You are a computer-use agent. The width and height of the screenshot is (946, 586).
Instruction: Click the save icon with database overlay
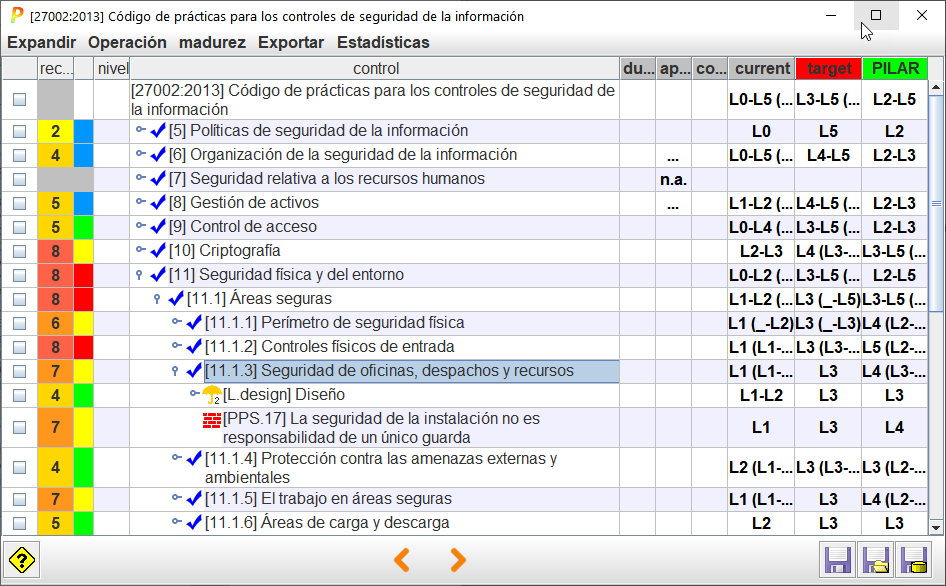coord(910,560)
